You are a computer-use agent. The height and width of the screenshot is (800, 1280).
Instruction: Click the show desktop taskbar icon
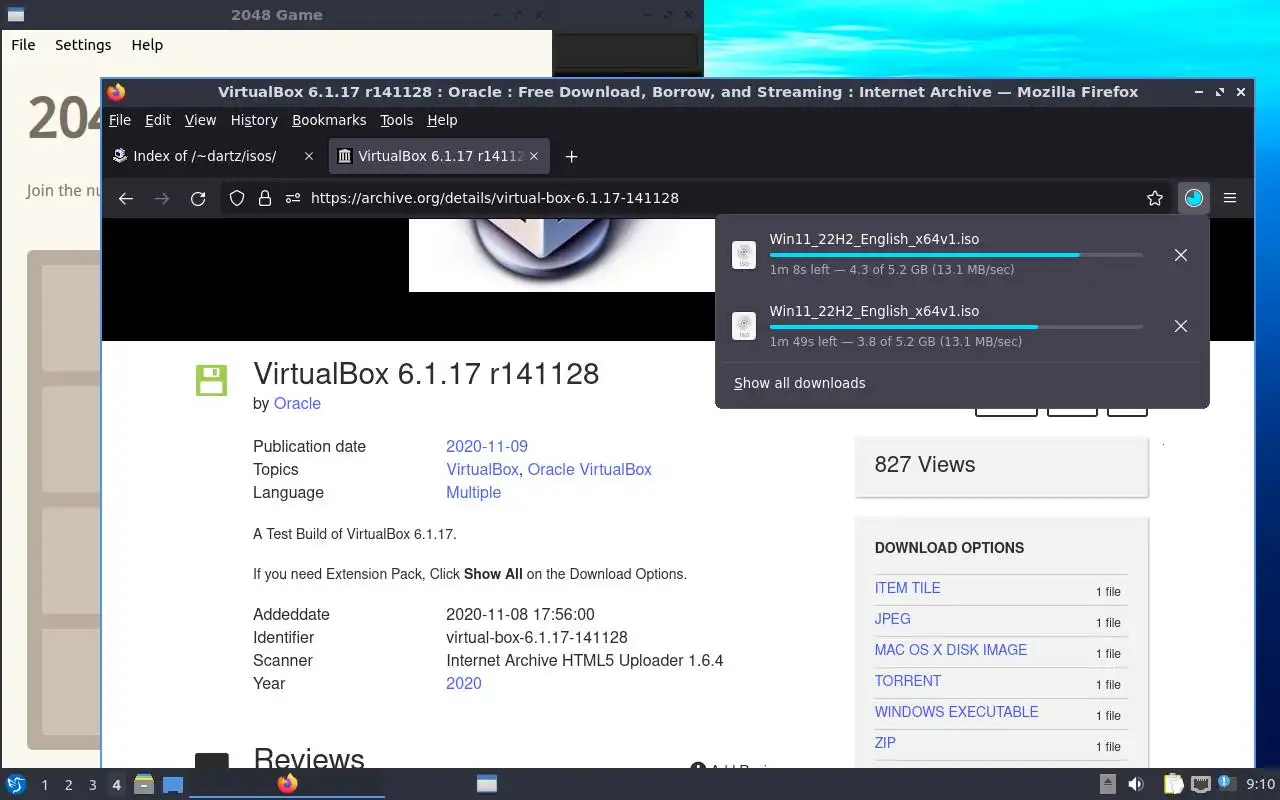pyautogui.click(x=173, y=784)
